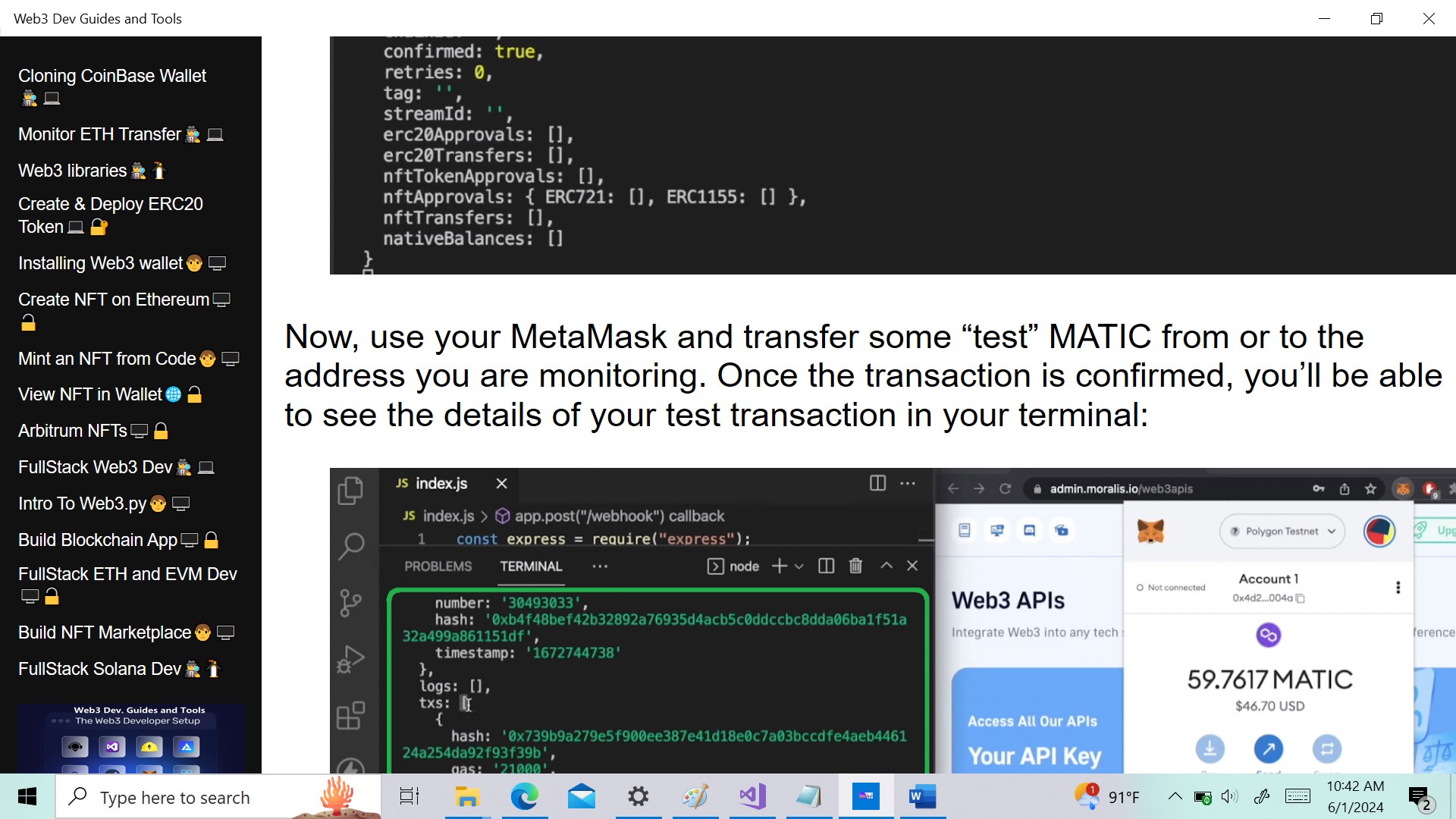Open the notification action center

[1419, 796]
